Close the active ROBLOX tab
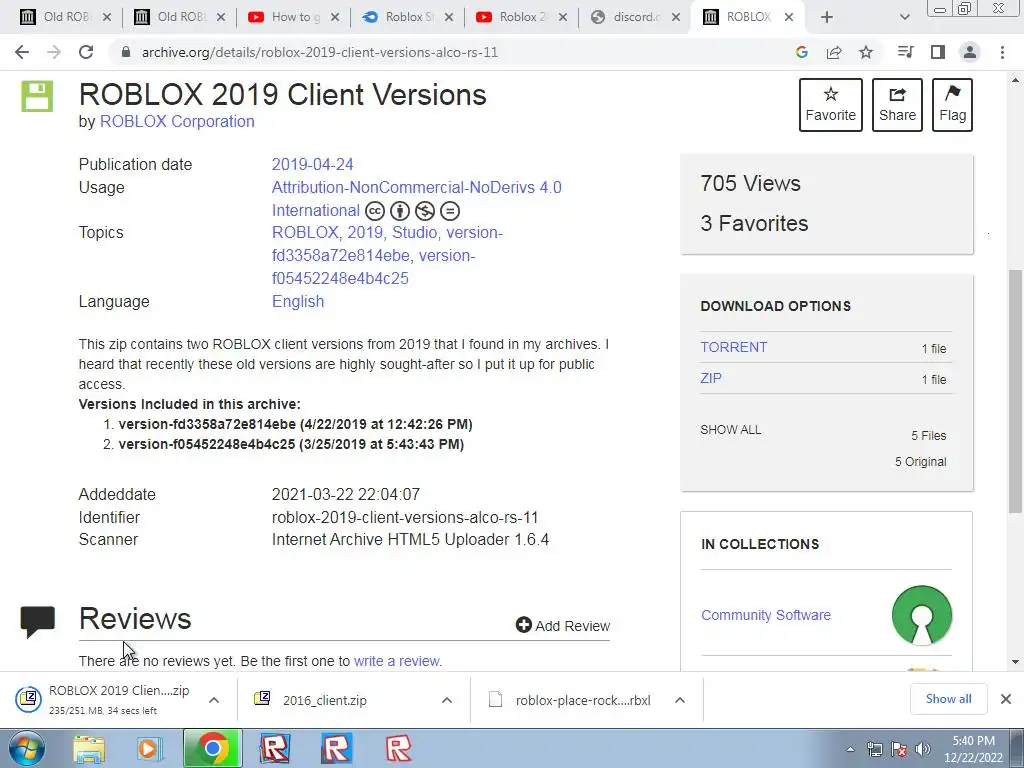Image resolution: width=1024 pixels, height=768 pixels. (789, 17)
